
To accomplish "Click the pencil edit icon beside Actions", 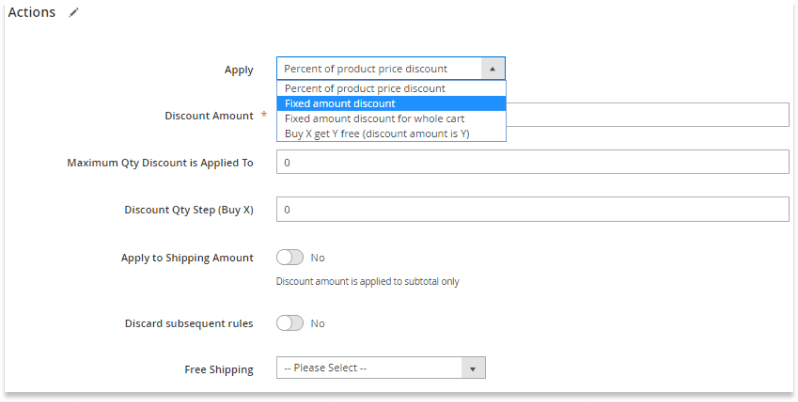I will [x=74, y=13].
